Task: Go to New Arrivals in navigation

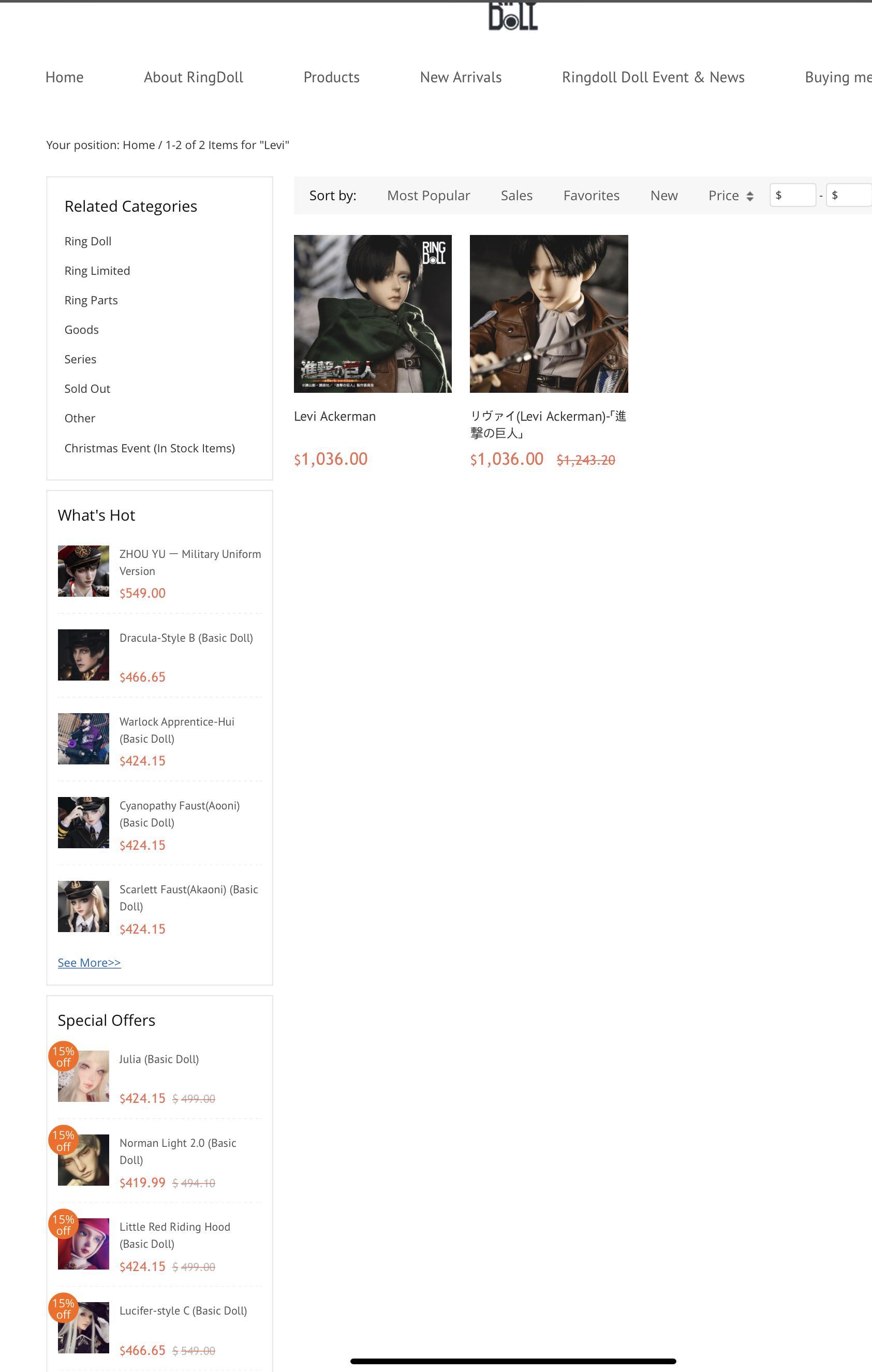Action: (461, 78)
